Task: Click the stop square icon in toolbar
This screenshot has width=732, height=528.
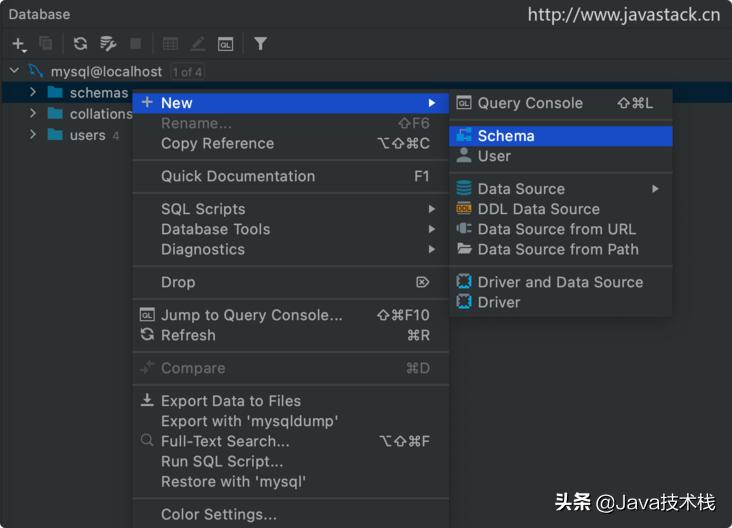Action: coord(135,43)
